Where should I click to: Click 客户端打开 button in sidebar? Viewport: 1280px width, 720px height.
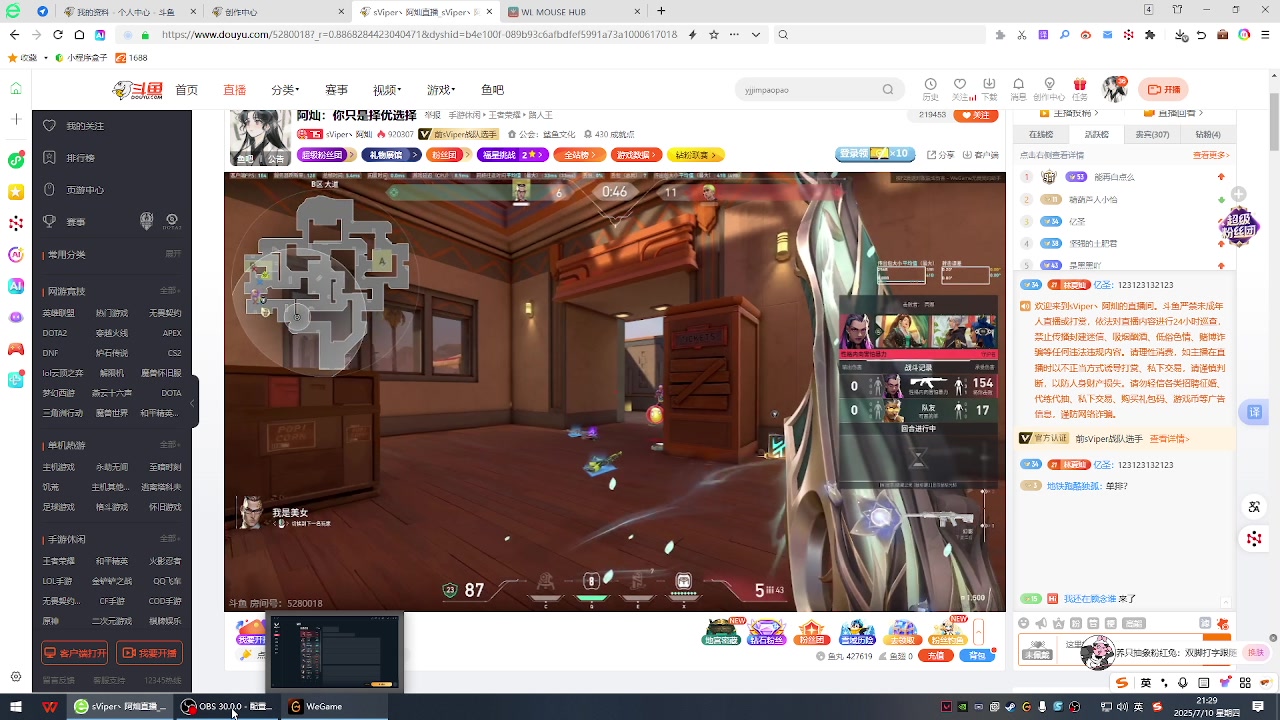(75, 653)
